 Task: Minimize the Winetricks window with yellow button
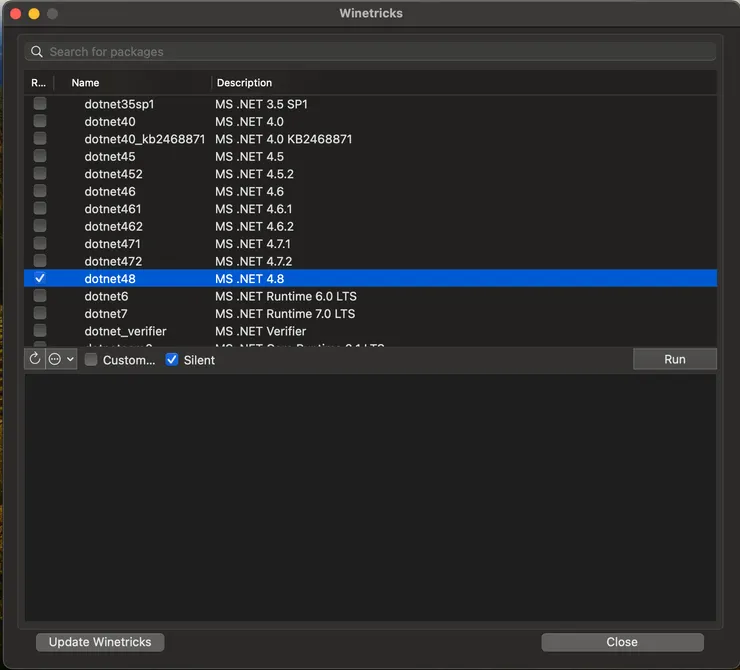pyautogui.click(x=34, y=14)
